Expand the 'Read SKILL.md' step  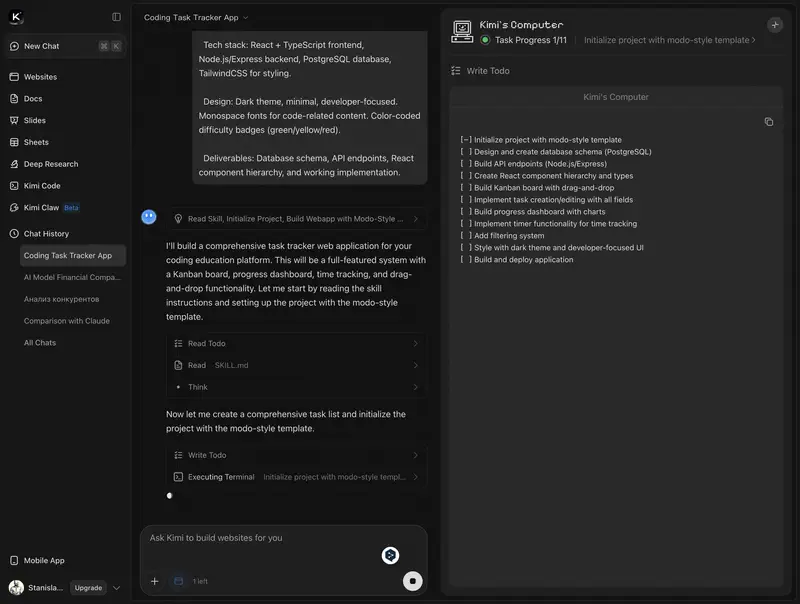coord(295,365)
